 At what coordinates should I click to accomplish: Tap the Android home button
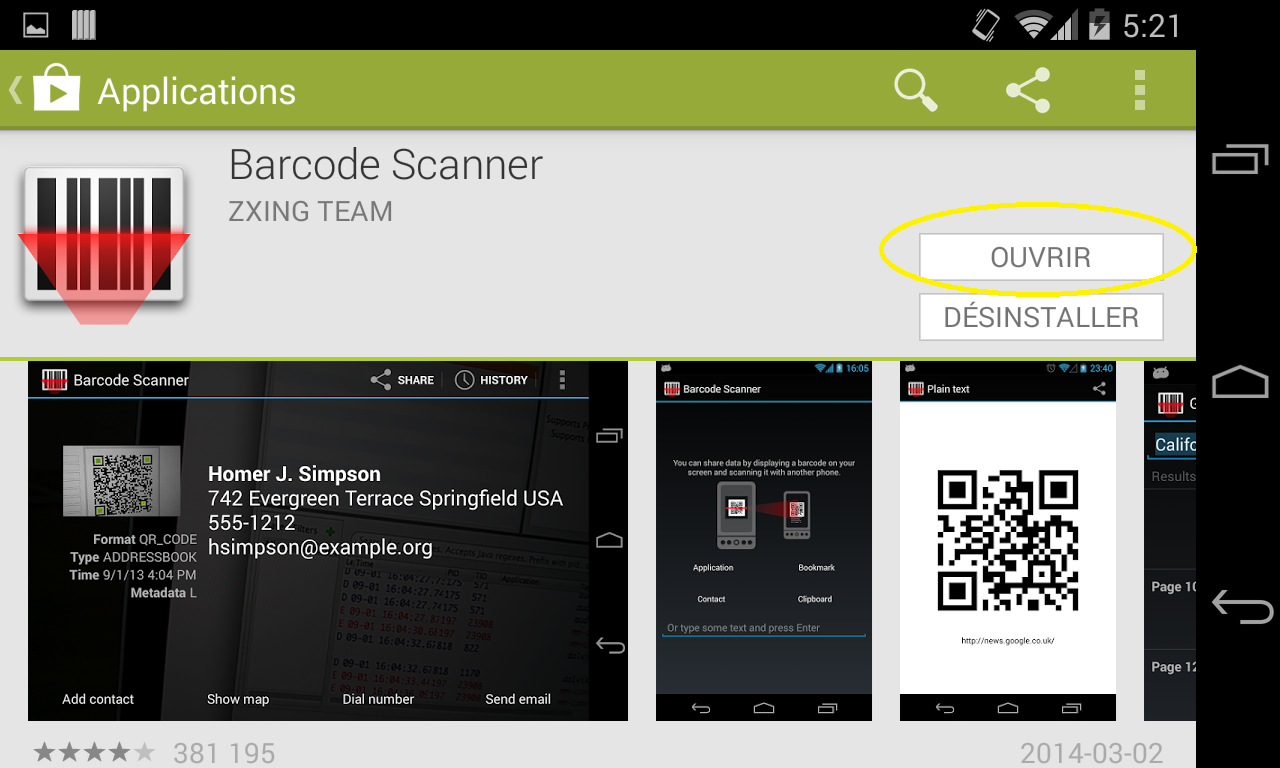[1240, 383]
